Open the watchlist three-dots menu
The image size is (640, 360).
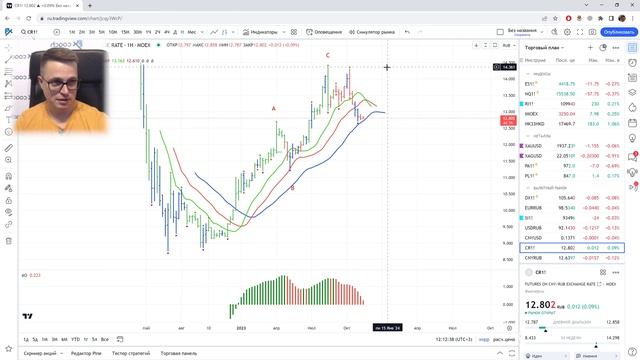[616, 48]
